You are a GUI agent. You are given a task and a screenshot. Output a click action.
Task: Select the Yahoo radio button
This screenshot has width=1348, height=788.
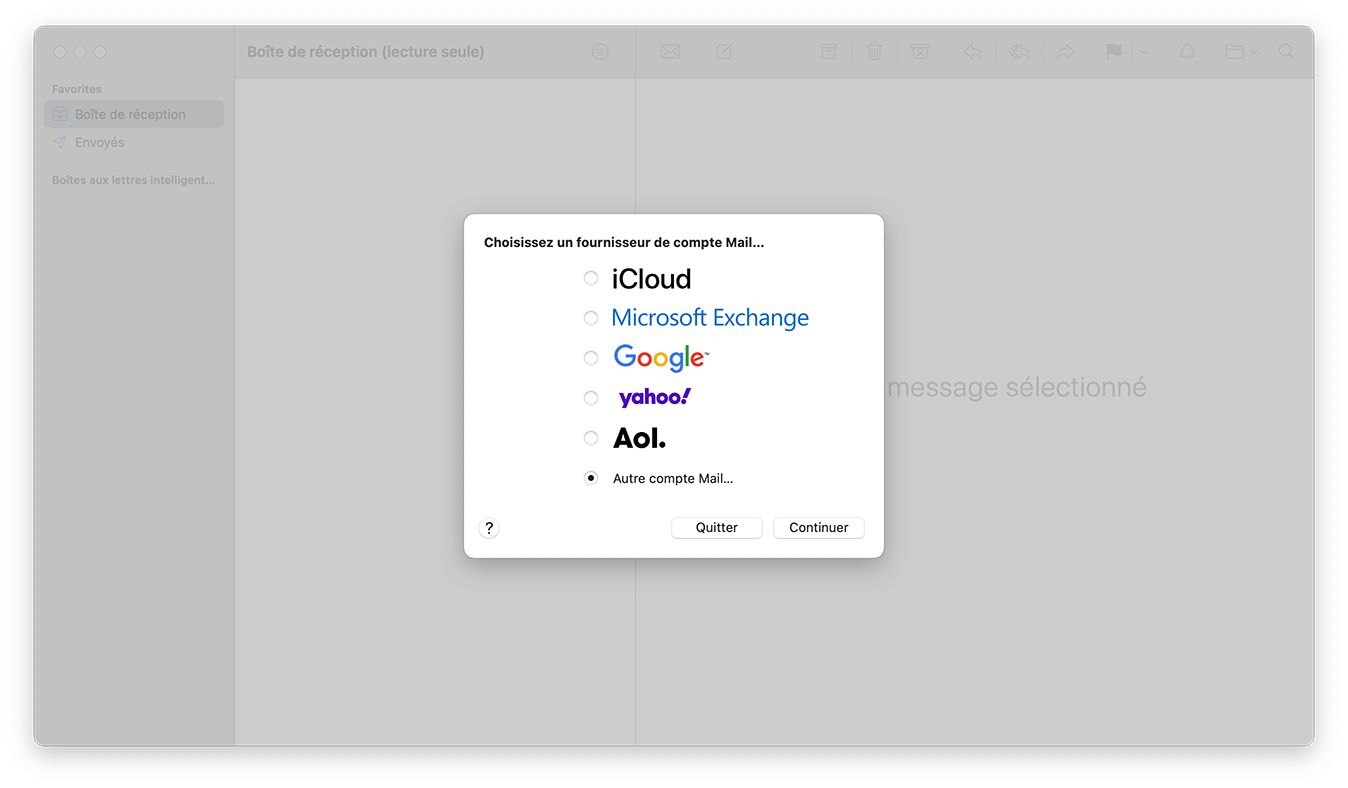point(591,398)
